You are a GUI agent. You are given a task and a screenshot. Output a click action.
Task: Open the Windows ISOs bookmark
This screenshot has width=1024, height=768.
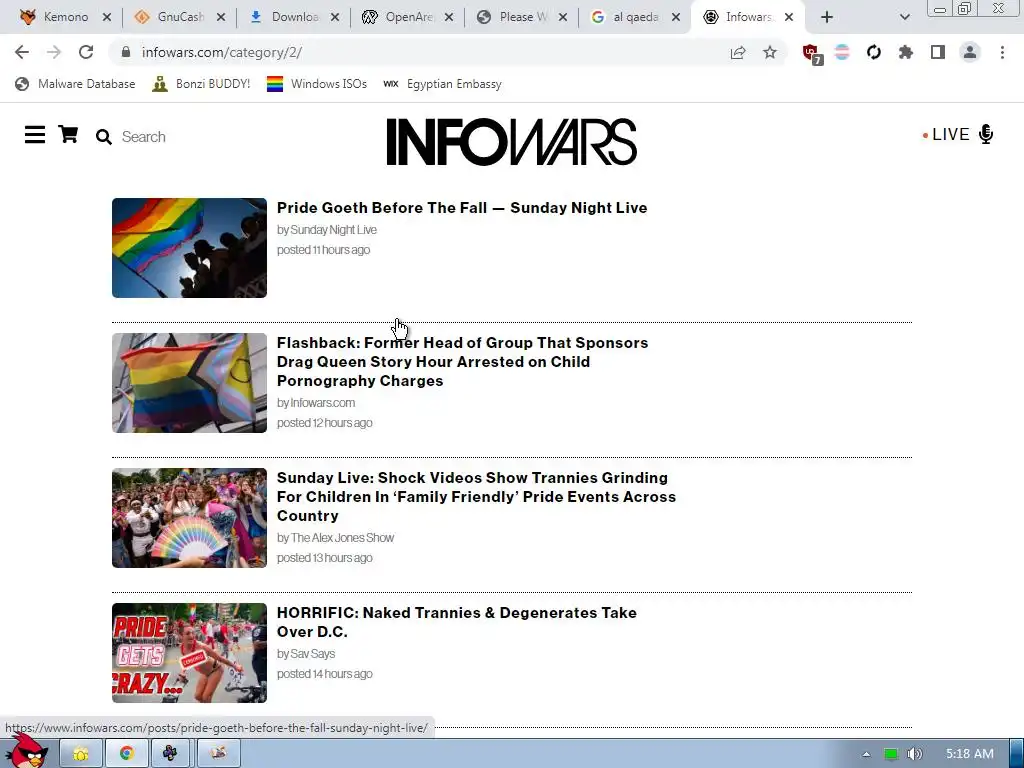pos(317,84)
